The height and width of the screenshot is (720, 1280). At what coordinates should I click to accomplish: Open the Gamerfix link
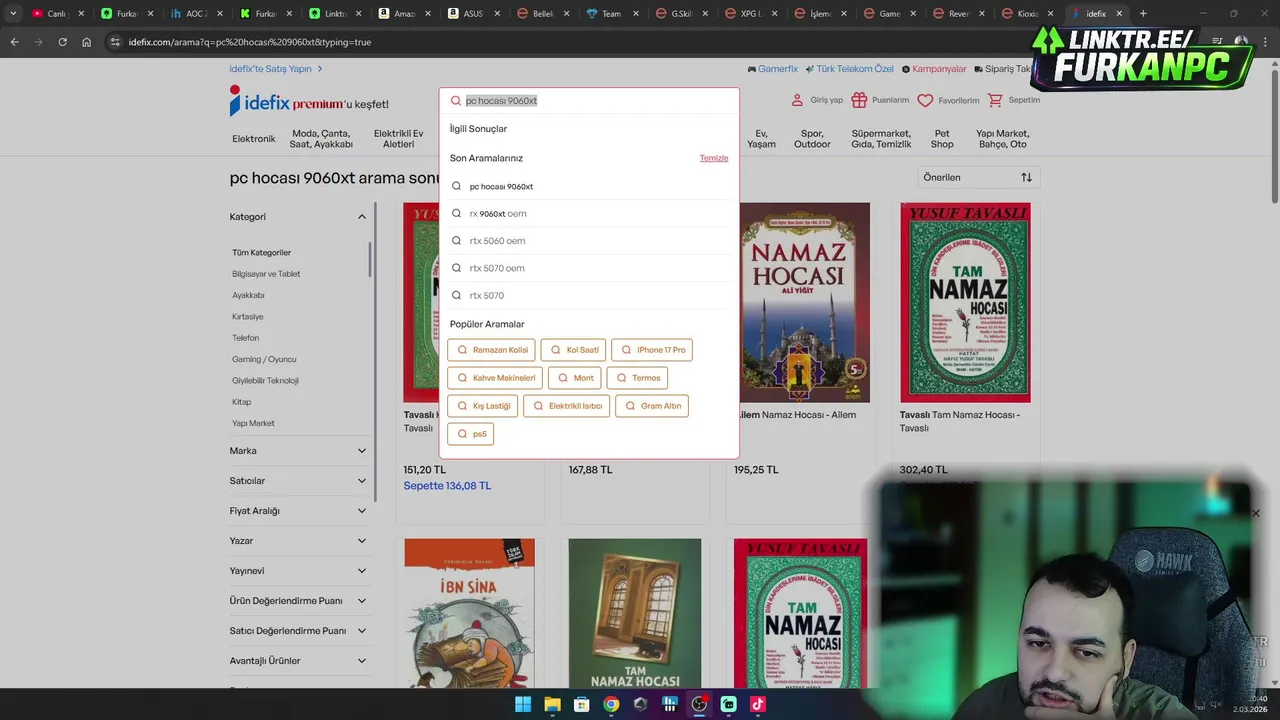(x=772, y=69)
